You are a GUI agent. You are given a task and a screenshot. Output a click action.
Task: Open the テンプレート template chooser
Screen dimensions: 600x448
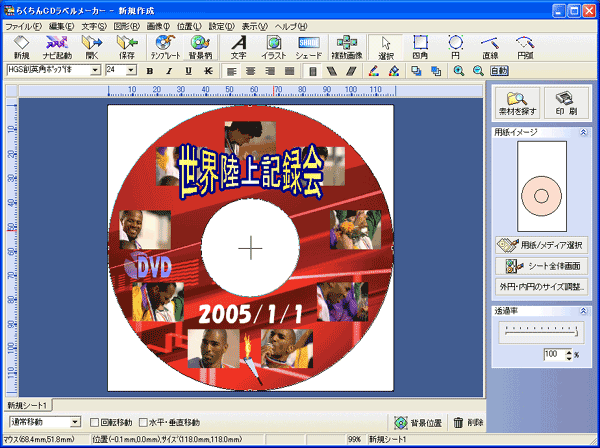165,47
